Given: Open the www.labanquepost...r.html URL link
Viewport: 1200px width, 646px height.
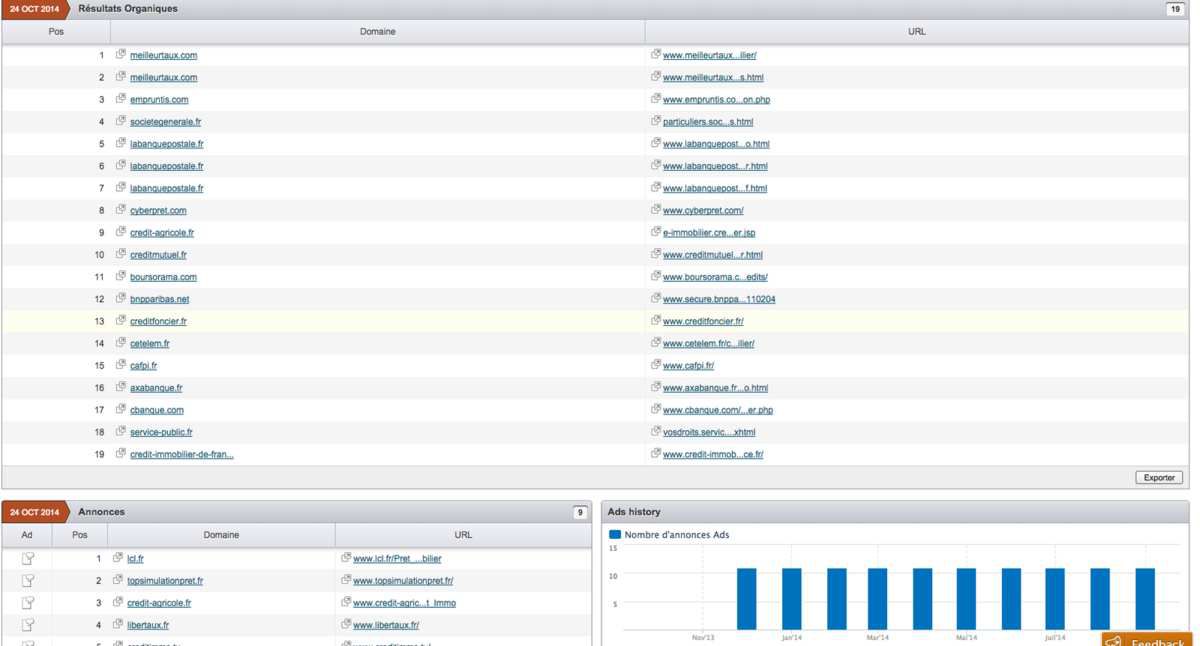Looking at the screenshot, I should 715,166.
